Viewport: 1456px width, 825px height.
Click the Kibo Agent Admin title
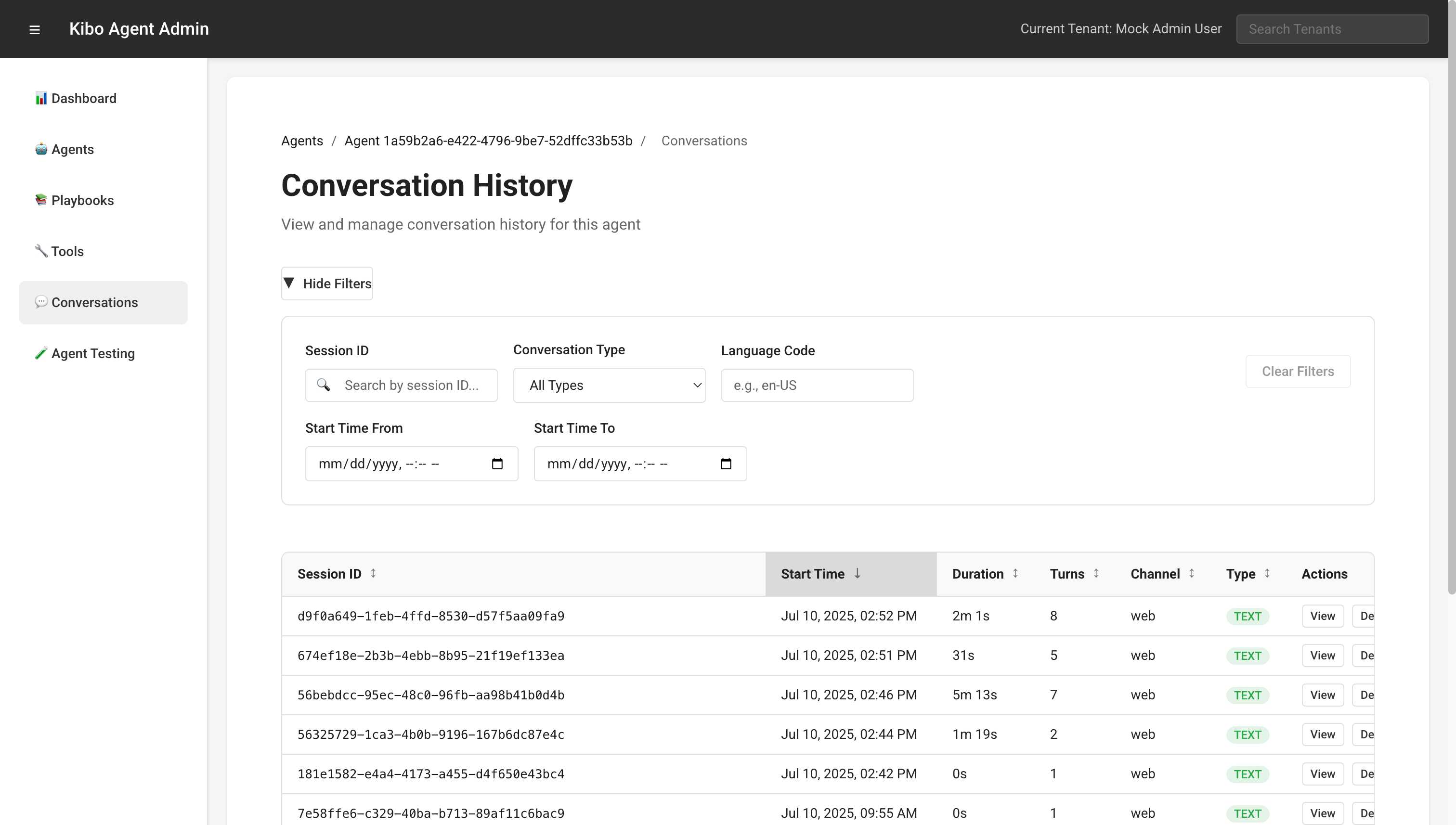click(139, 29)
